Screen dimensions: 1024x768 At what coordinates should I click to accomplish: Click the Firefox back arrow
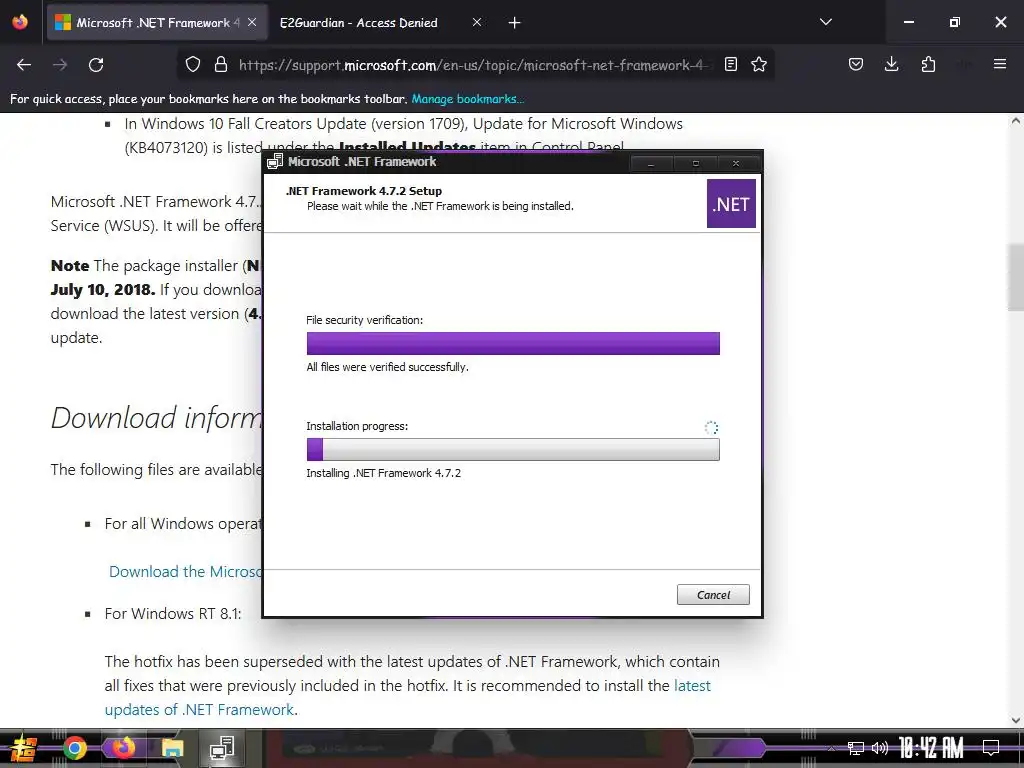coord(24,65)
